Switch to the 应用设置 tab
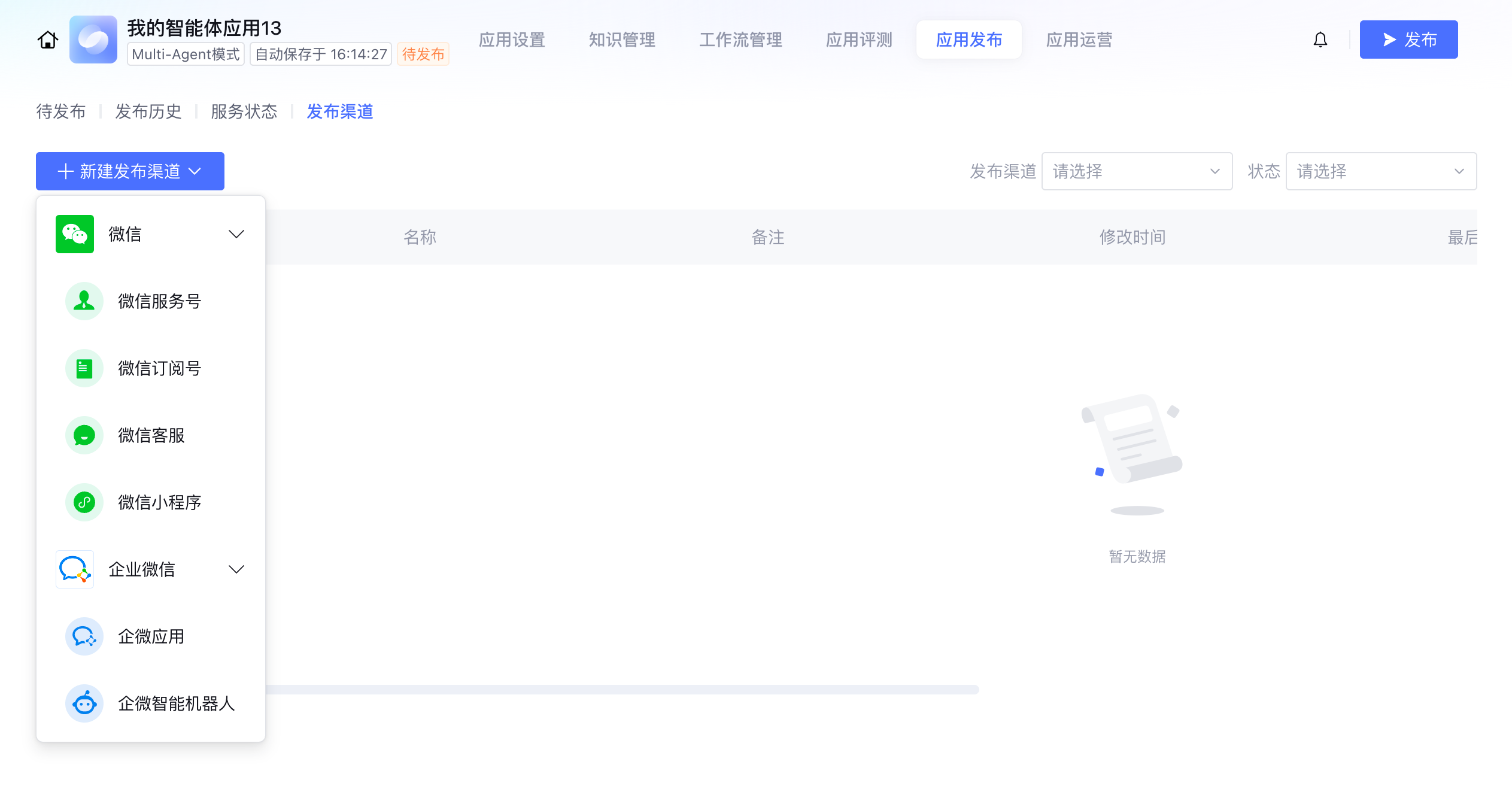1512x807 pixels. pyautogui.click(x=512, y=40)
